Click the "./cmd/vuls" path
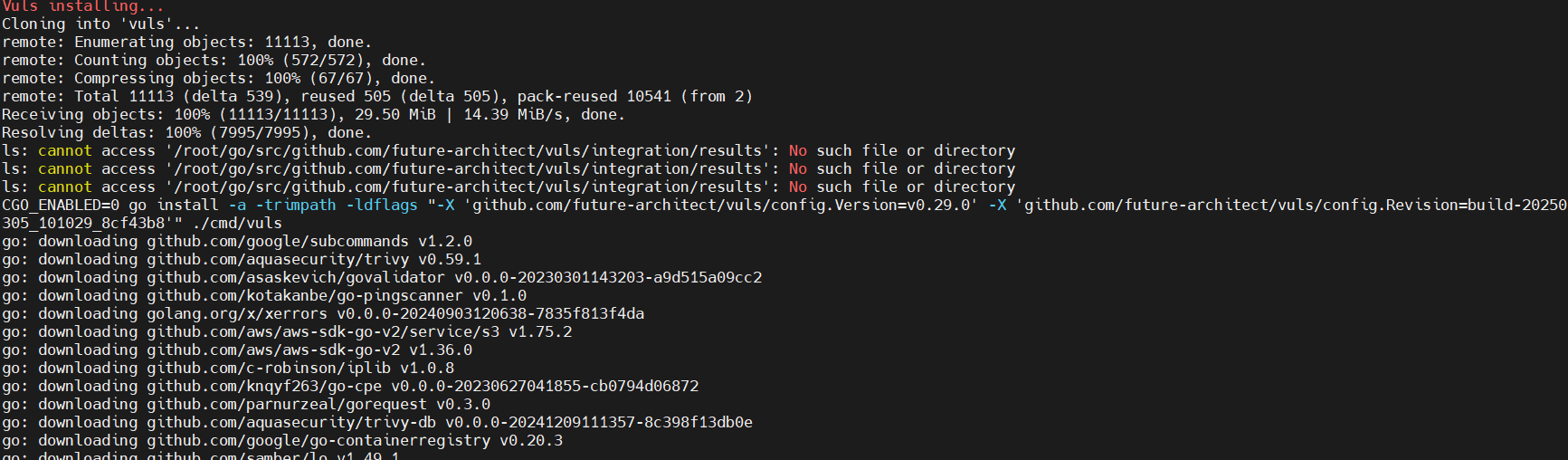 (236, 224)
